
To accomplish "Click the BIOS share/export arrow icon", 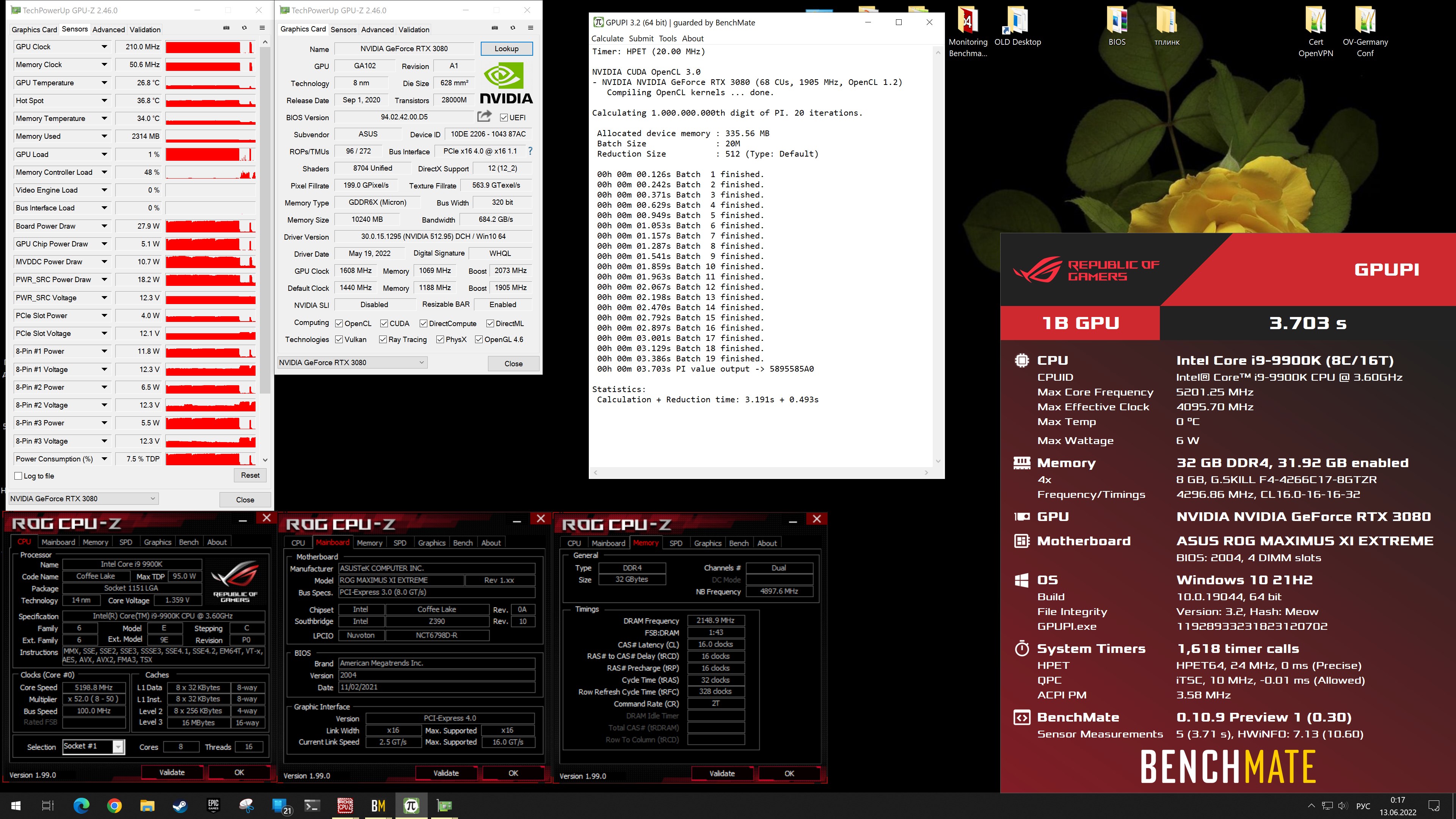I will 485,116.
